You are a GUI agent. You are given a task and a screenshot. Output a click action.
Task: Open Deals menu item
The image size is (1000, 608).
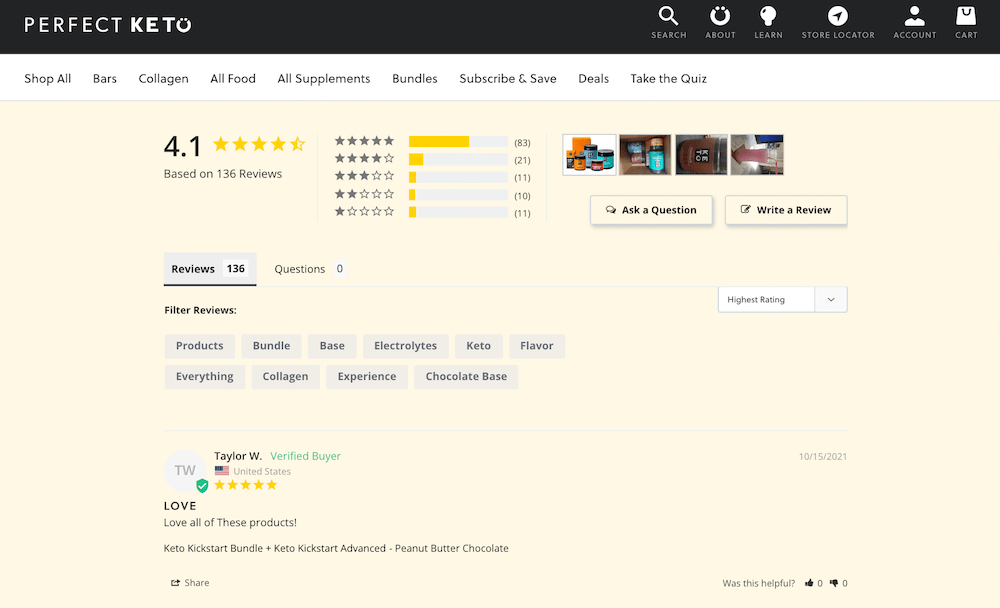pos(593,78)
